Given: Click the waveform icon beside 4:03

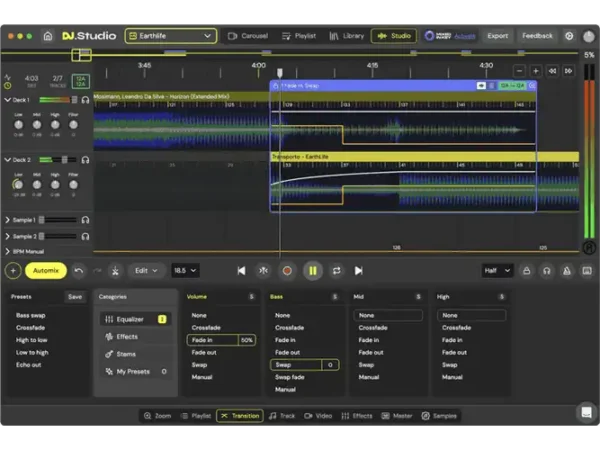Looking at the screenshot, I should 7,77.
